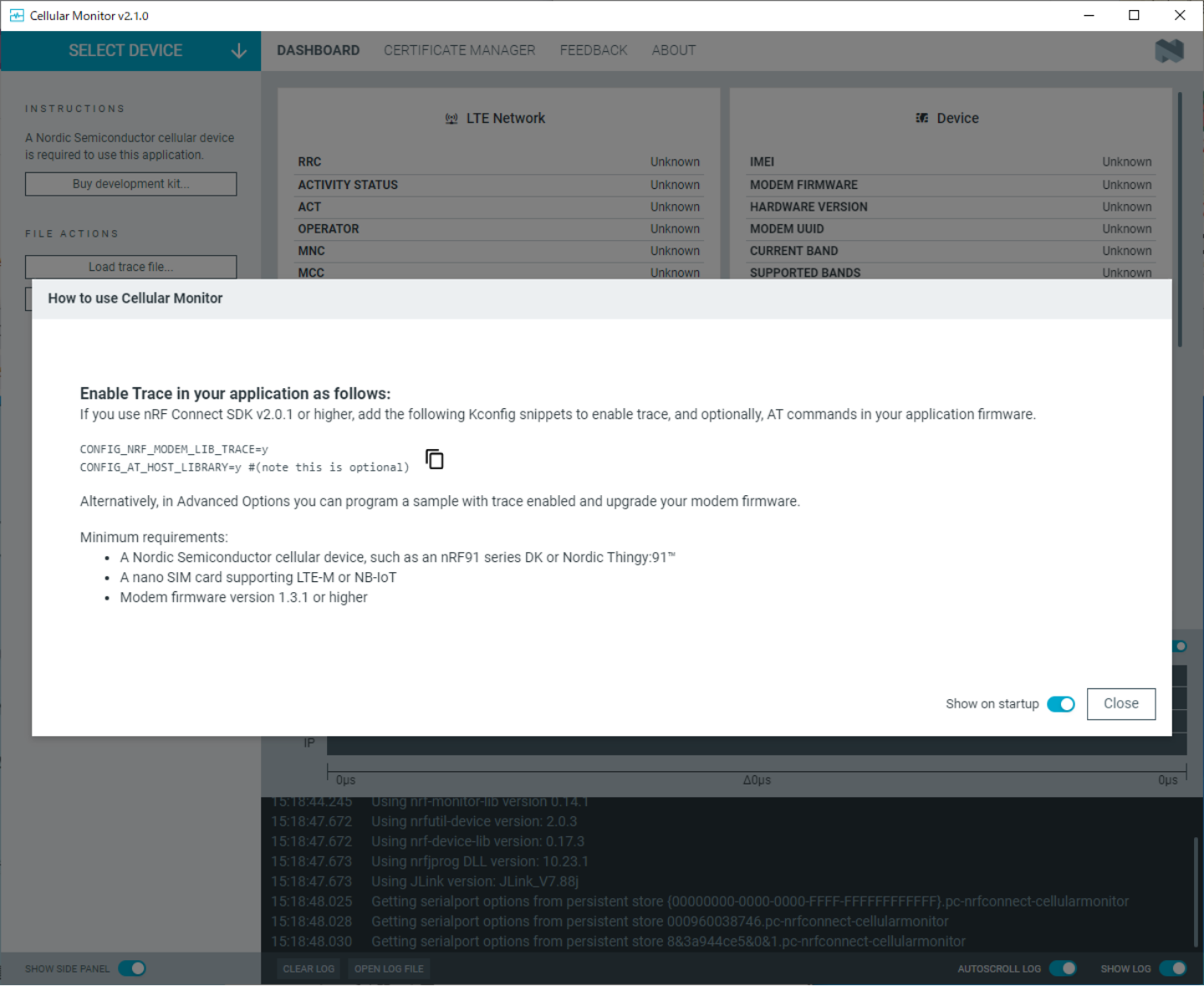Disable Show on startup toggle

point(1060,704)
